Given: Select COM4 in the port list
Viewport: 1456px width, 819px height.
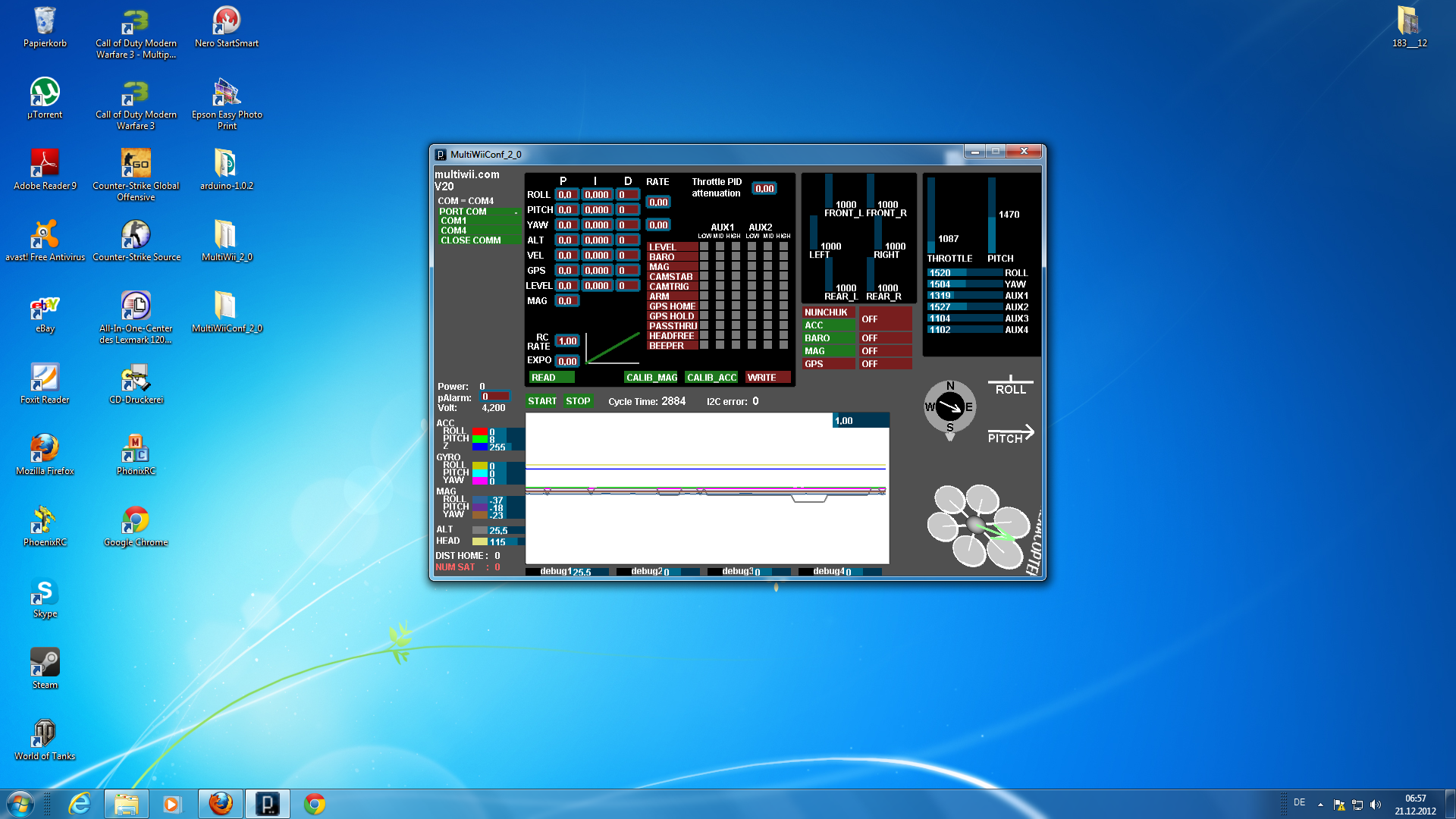Looking at the screenshot, I should (x=478, y=231).
